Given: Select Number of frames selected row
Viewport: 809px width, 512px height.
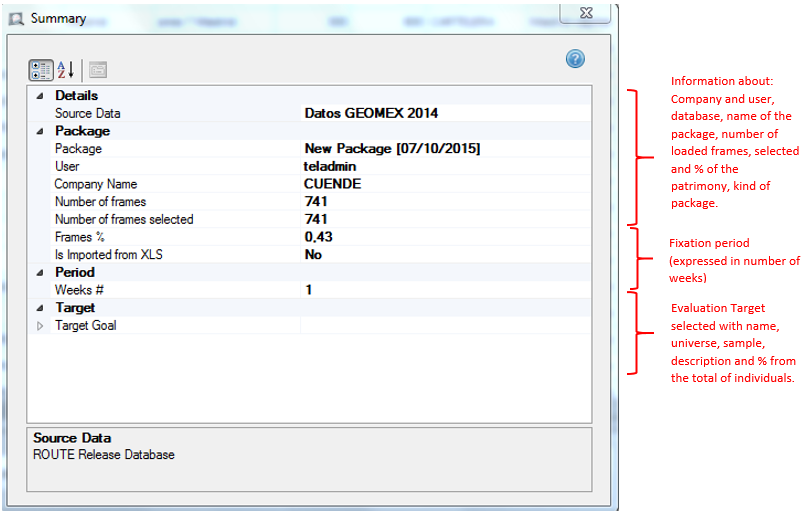Looking at the screenshot, I should (124, 219).
